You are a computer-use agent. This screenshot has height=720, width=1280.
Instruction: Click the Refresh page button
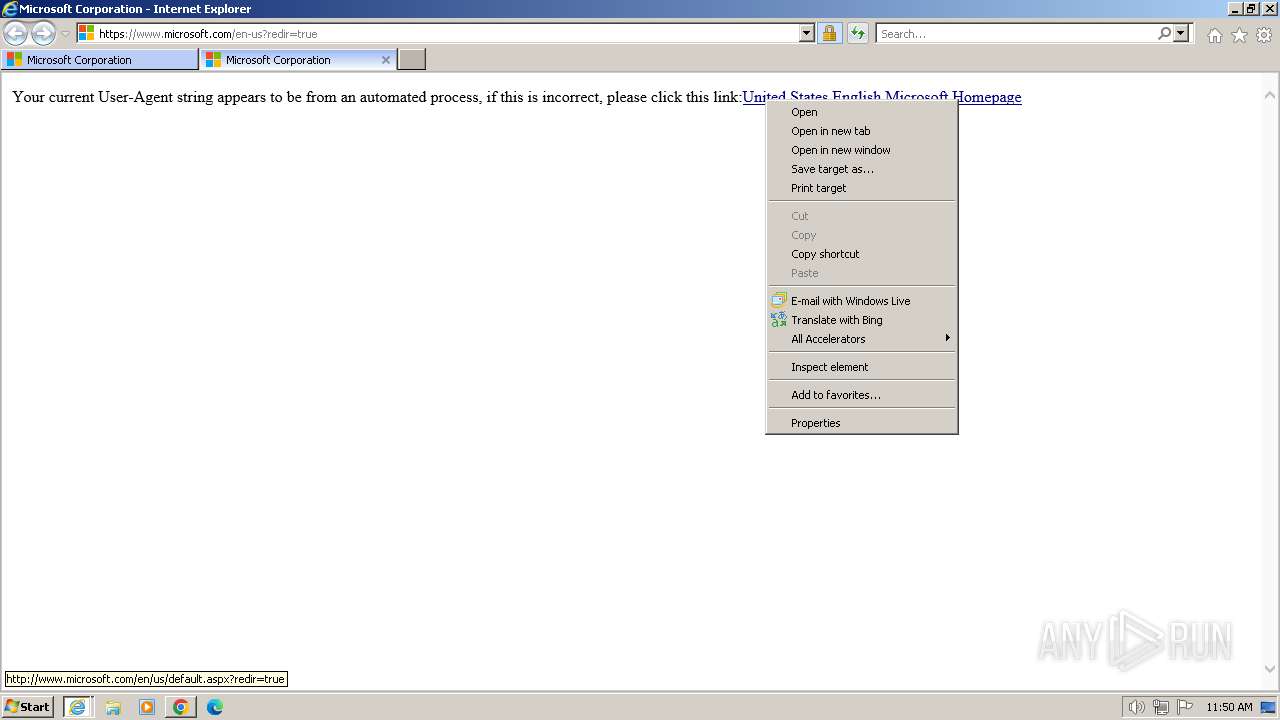pyautogui.click(x=857, y=33)
